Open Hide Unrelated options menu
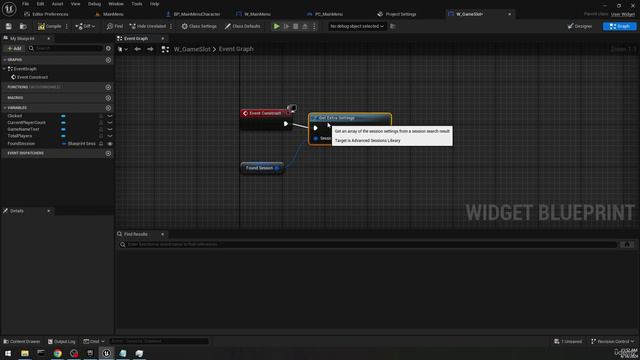Image resolution: width=640 pixels, height=360 pixels. [171, 26]
